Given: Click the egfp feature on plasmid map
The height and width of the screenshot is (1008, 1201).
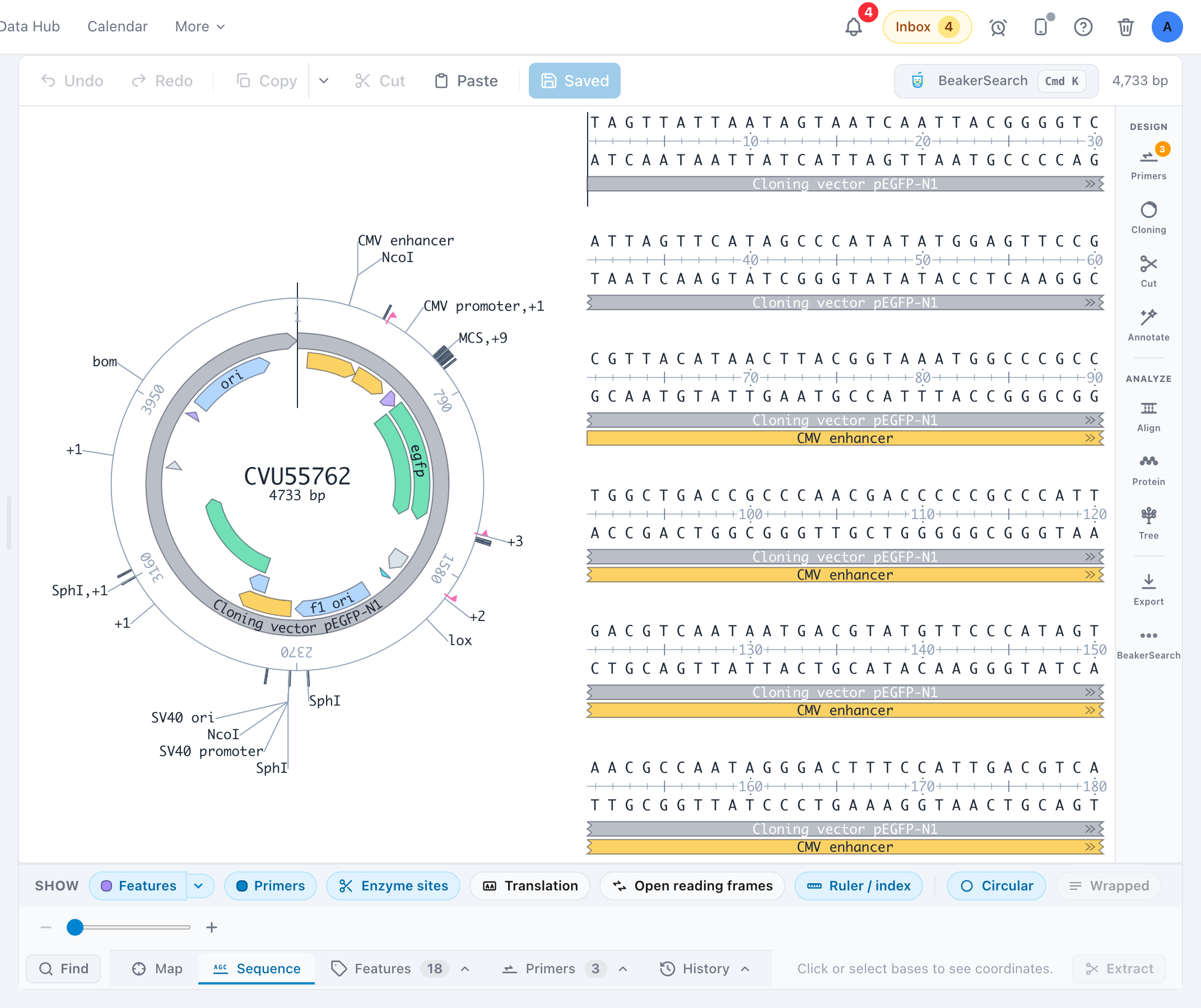Looking at the screenshot, I should click(418, 460).
